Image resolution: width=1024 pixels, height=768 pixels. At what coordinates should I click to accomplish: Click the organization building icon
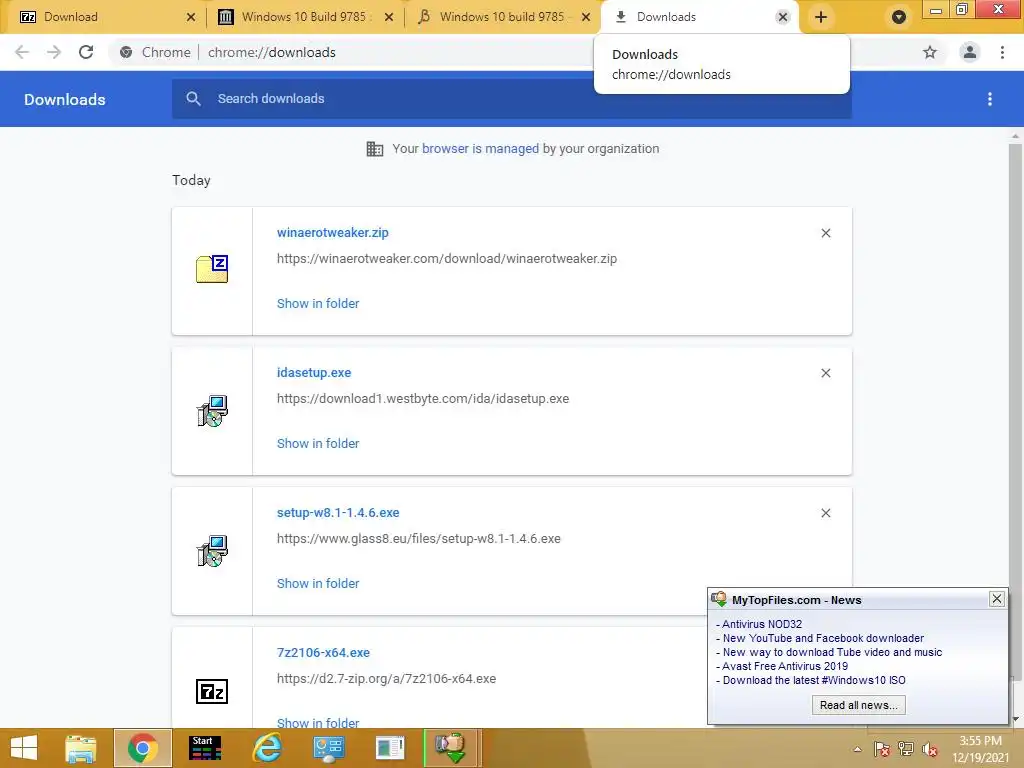[375, 149]
